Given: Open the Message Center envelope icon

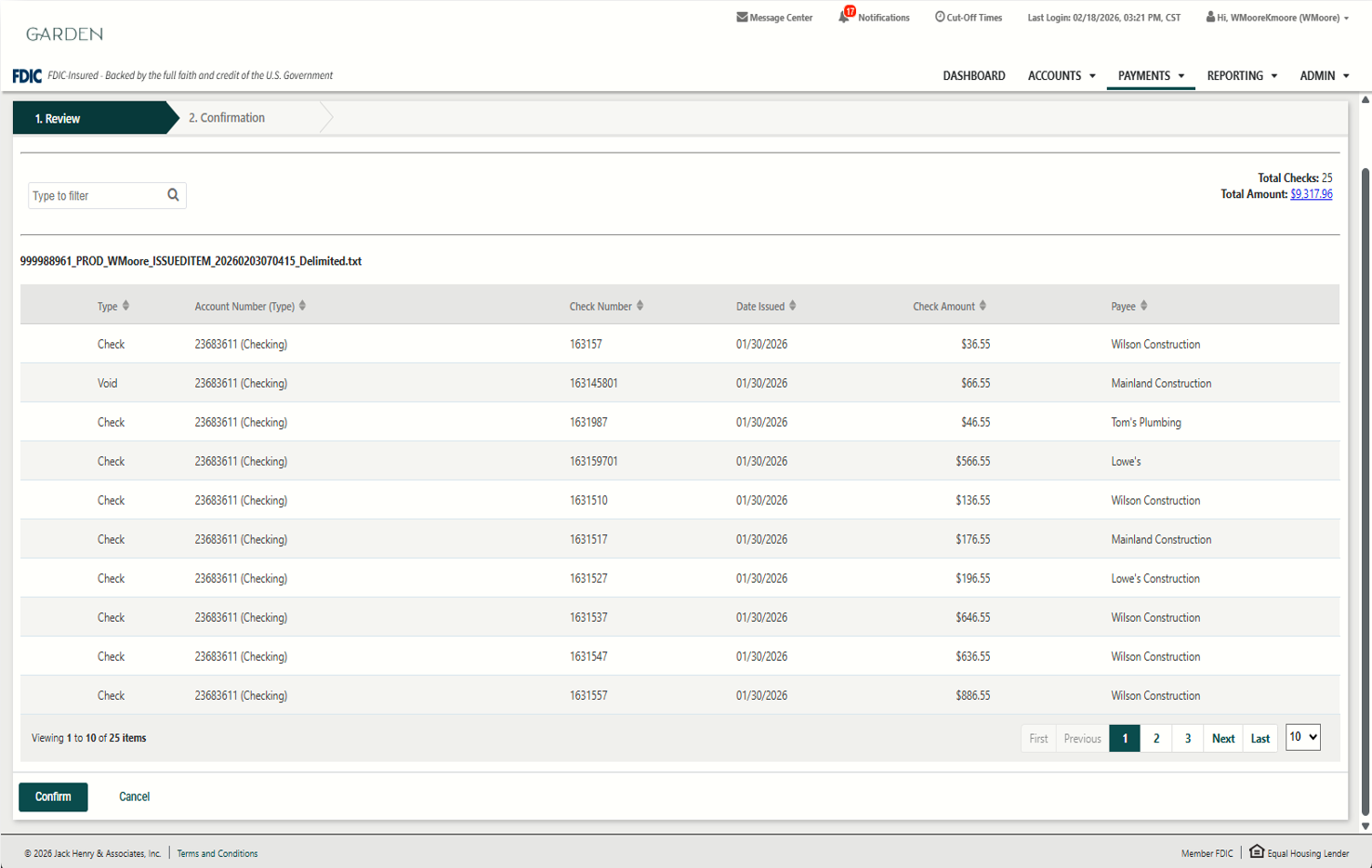Looking at the screenshot, I should coord(742,17).
